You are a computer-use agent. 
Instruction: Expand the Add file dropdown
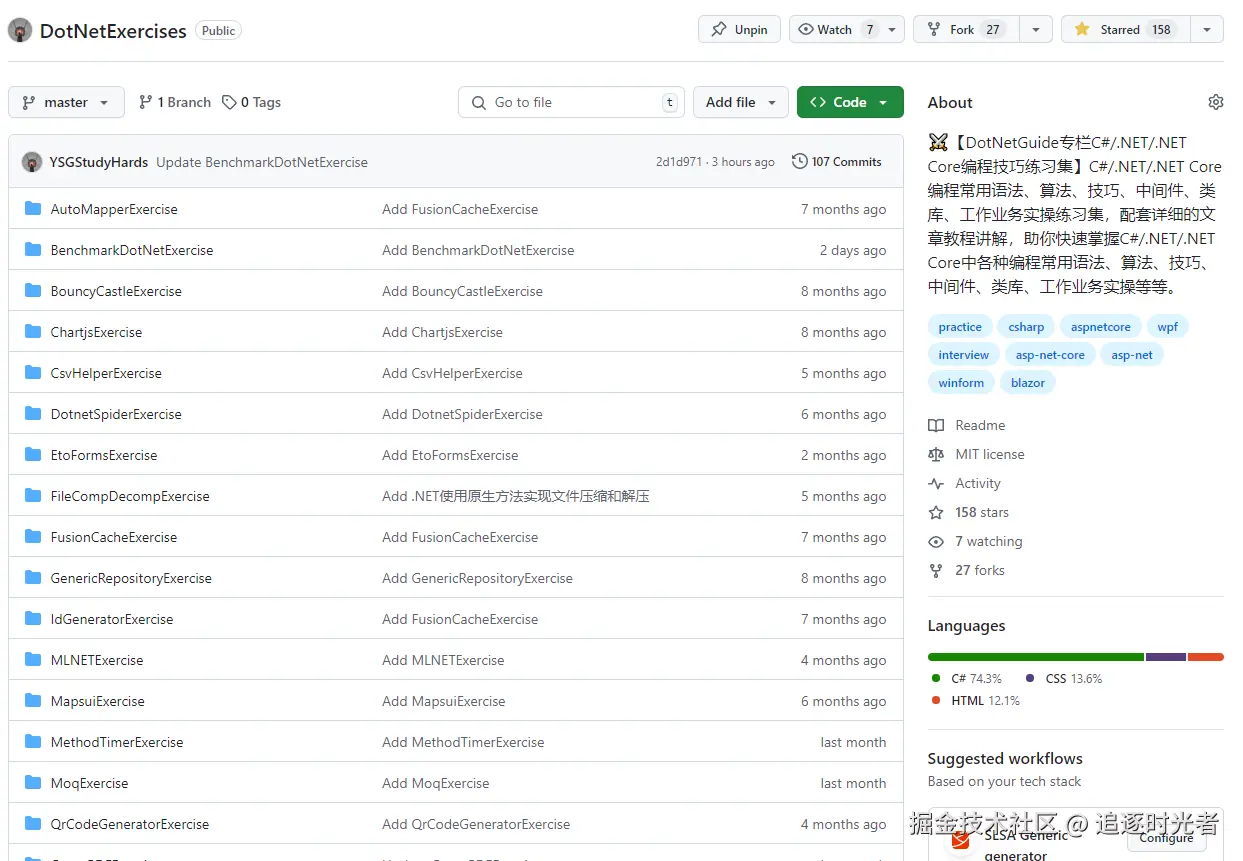click(741, 102)
